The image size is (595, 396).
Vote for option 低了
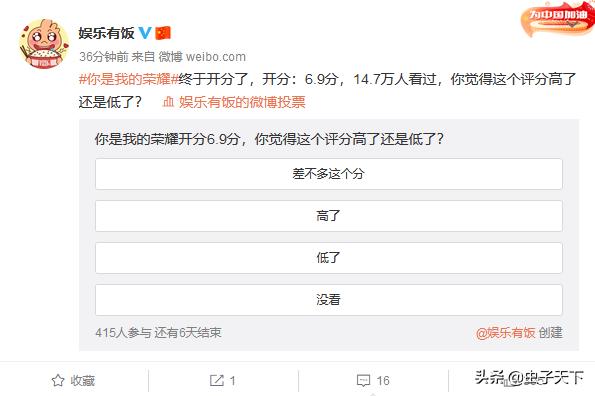(329, 258)
